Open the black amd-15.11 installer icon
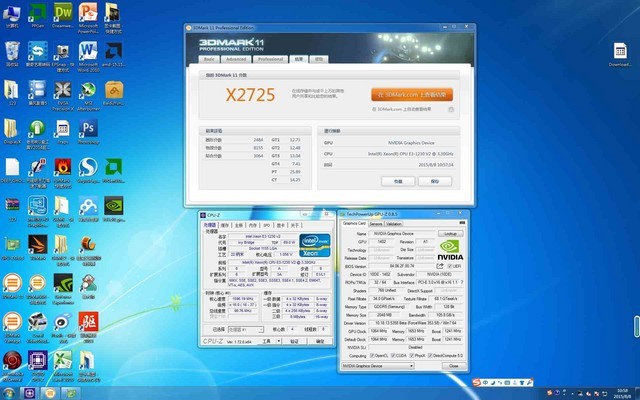The image size is (640, 400). click(114, 54)
